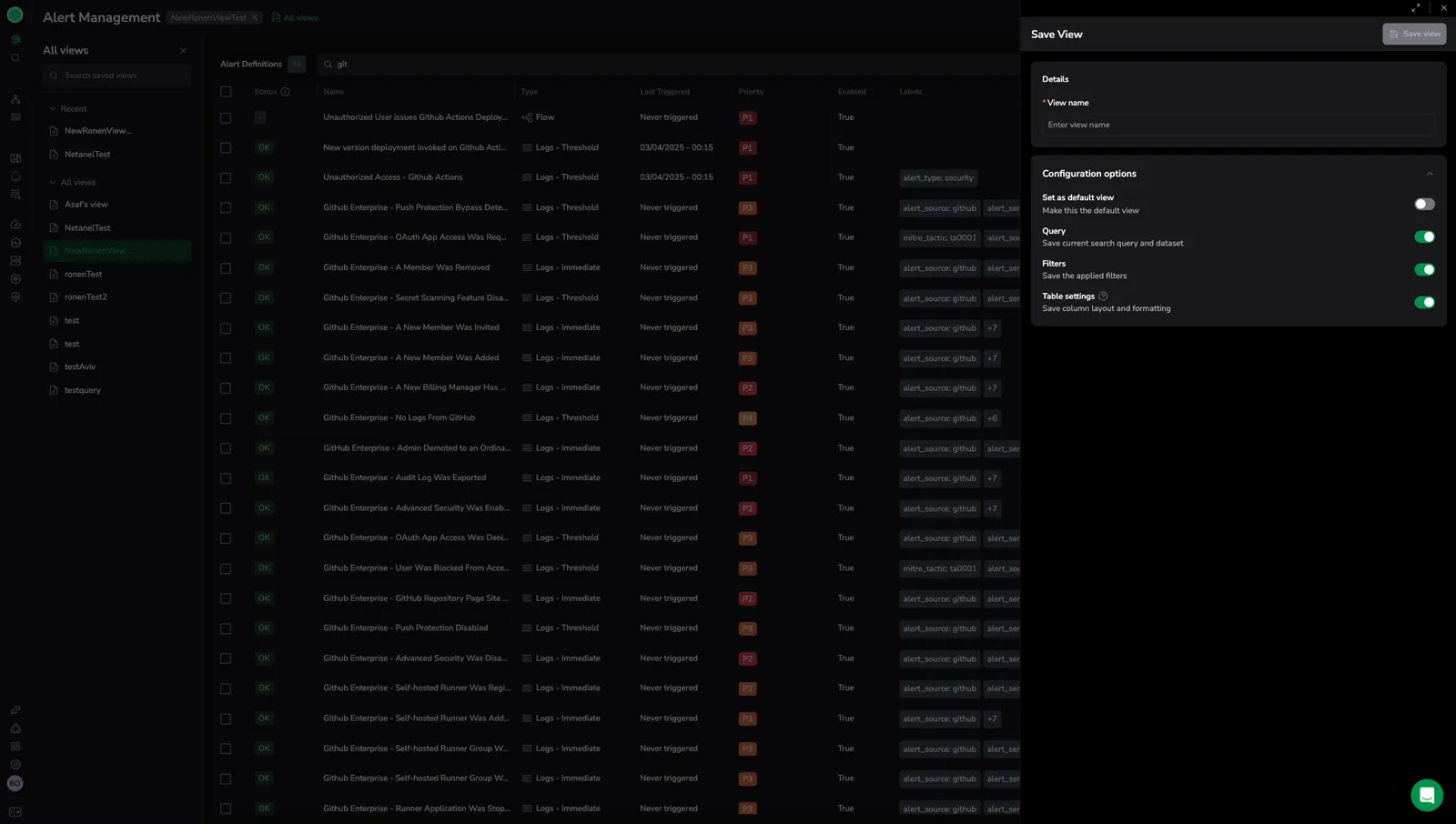Viewport: 1456px width, 824px height.
Task: Remove the NewRonenViewTest view chip
Action: click(x=255, y=17)
